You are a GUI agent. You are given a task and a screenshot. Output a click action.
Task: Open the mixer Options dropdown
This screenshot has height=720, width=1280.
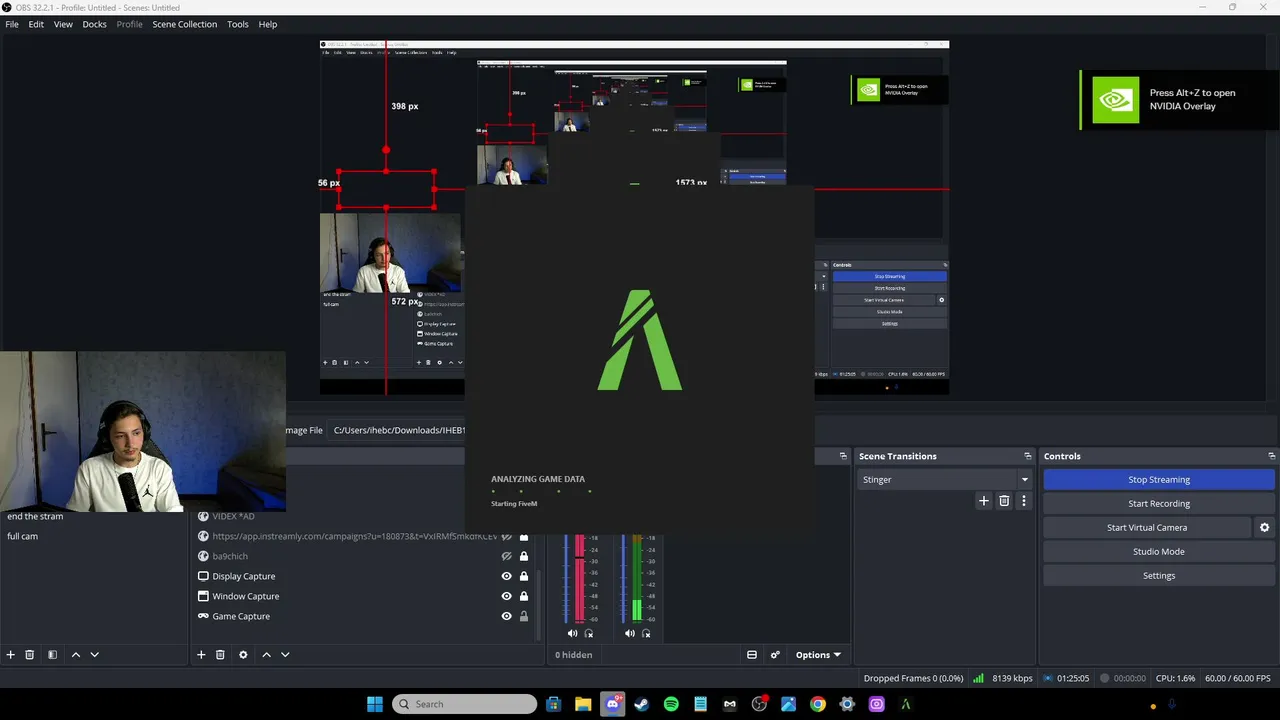pos(818,655)
